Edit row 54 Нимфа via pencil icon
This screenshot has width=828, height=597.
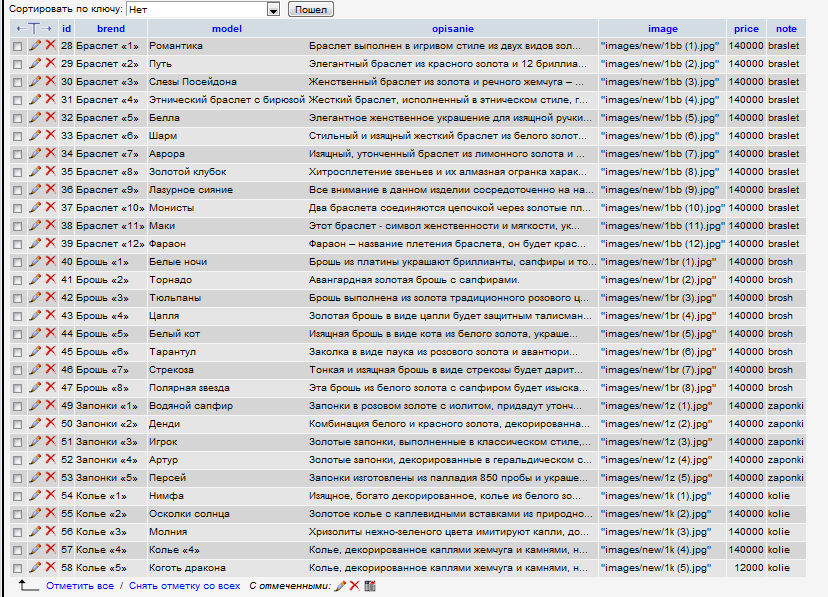(35, 495)
